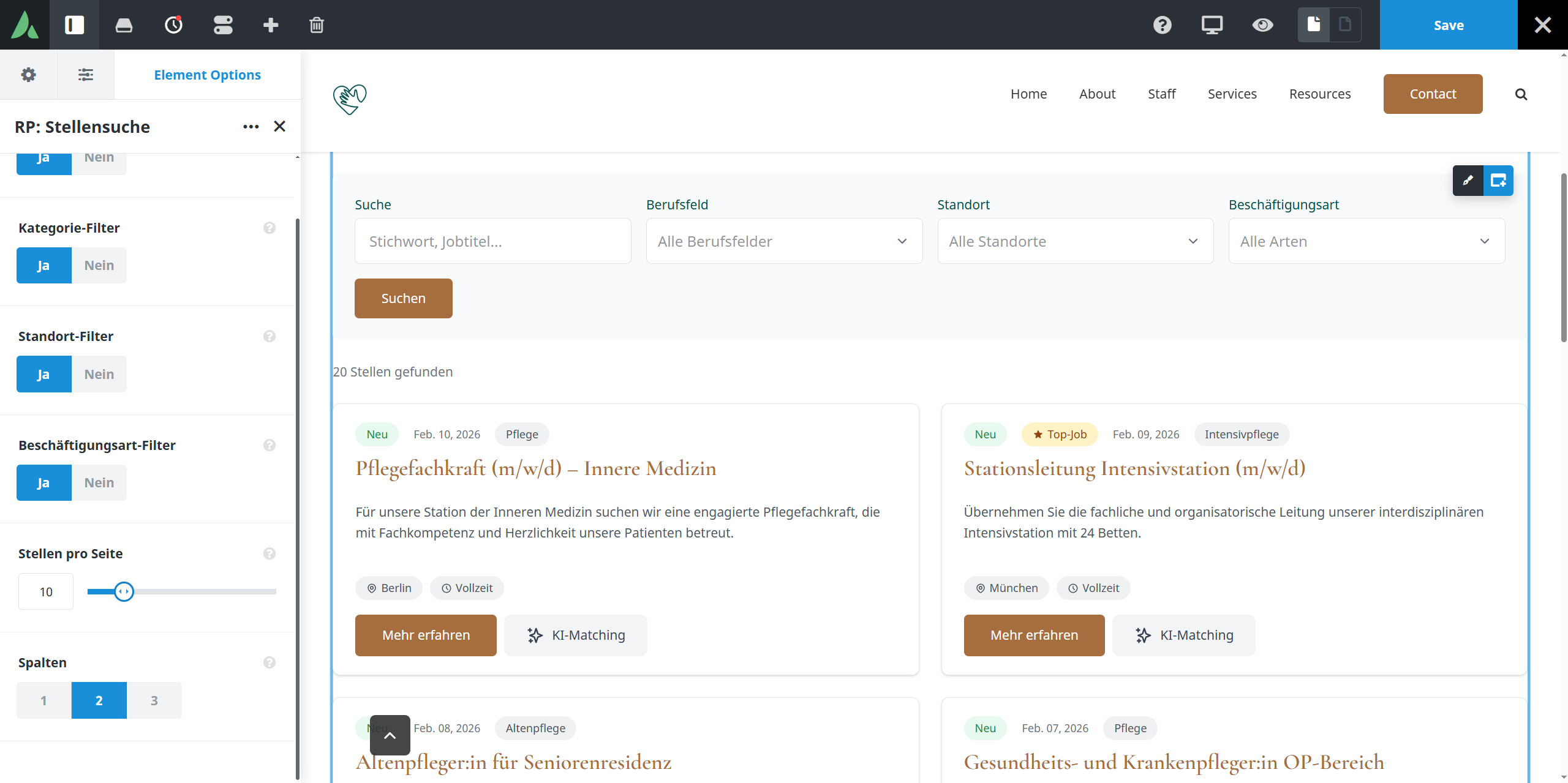Expand the Alle Standorte dropdown
Screen dimensions: 1568x783
1075,241
